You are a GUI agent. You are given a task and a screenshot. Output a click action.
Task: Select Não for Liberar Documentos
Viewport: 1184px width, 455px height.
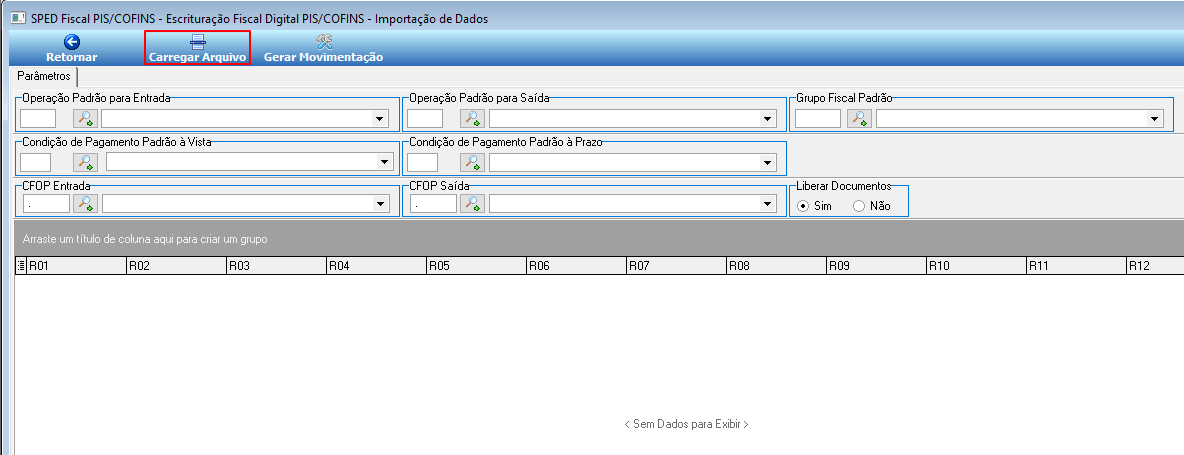tap(859, 206)
